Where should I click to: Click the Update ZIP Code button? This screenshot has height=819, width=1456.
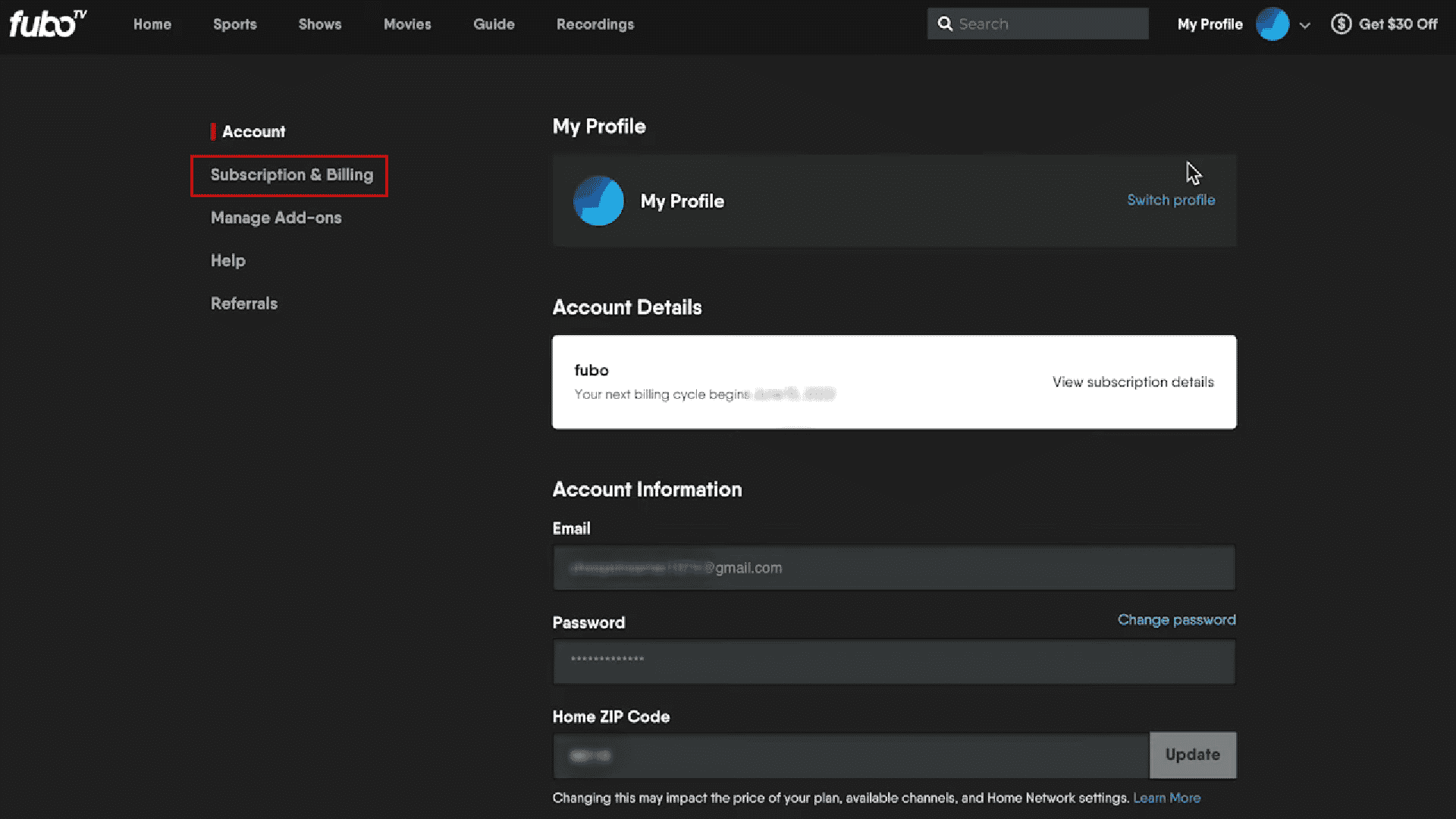(1193, 754)
